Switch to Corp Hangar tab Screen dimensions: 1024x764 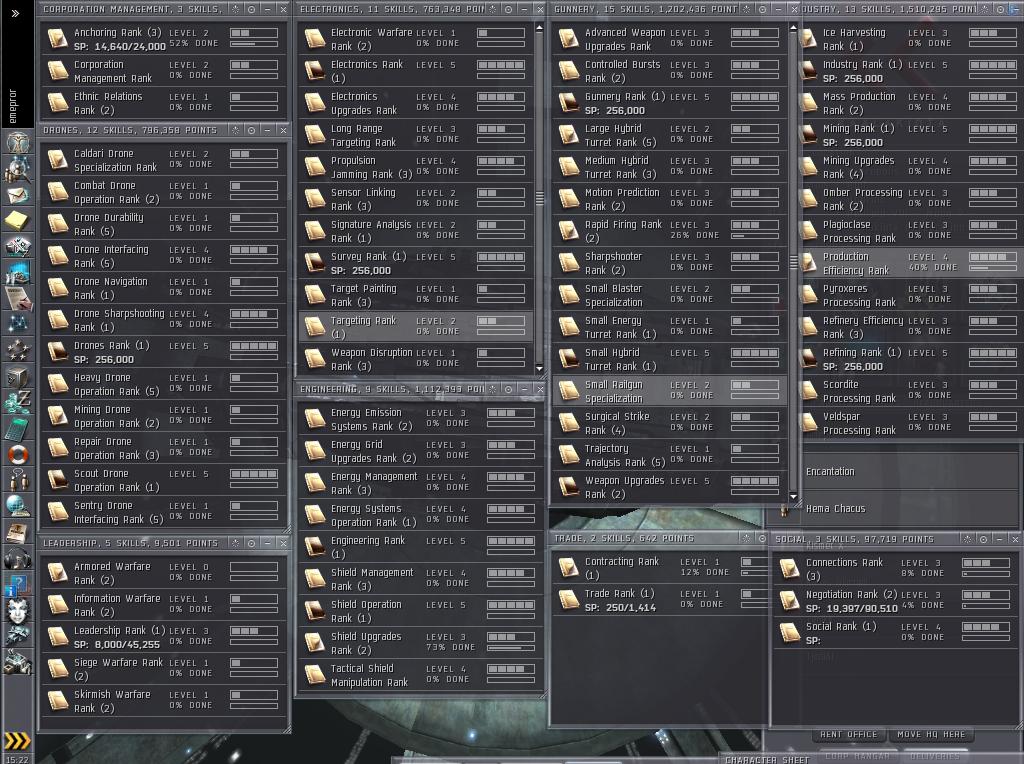coord(857,756)
